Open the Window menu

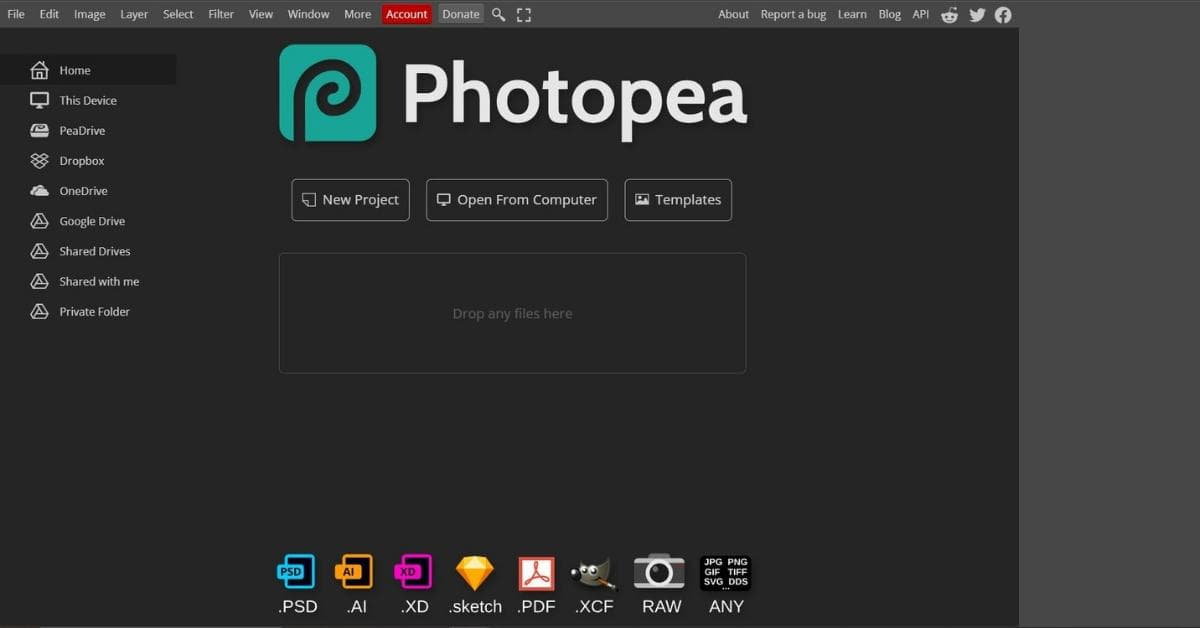point(308,14)
